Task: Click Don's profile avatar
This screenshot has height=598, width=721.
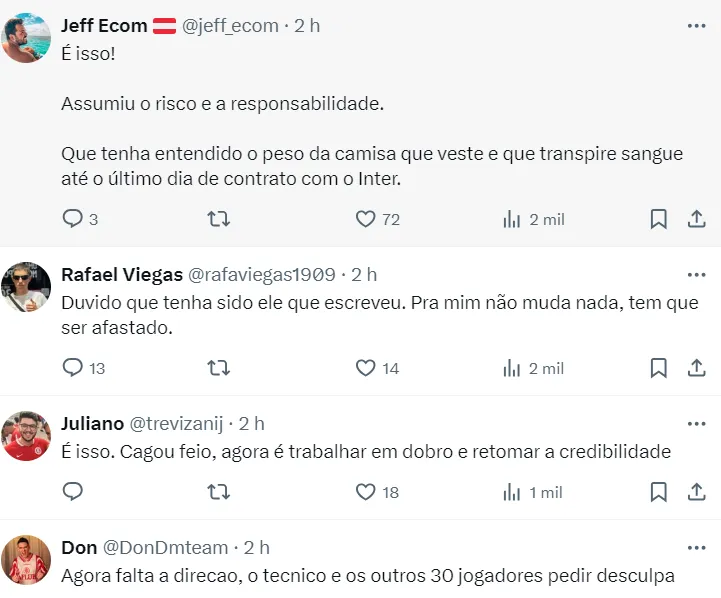Action: pyautogui.click(x=26, y=560)
